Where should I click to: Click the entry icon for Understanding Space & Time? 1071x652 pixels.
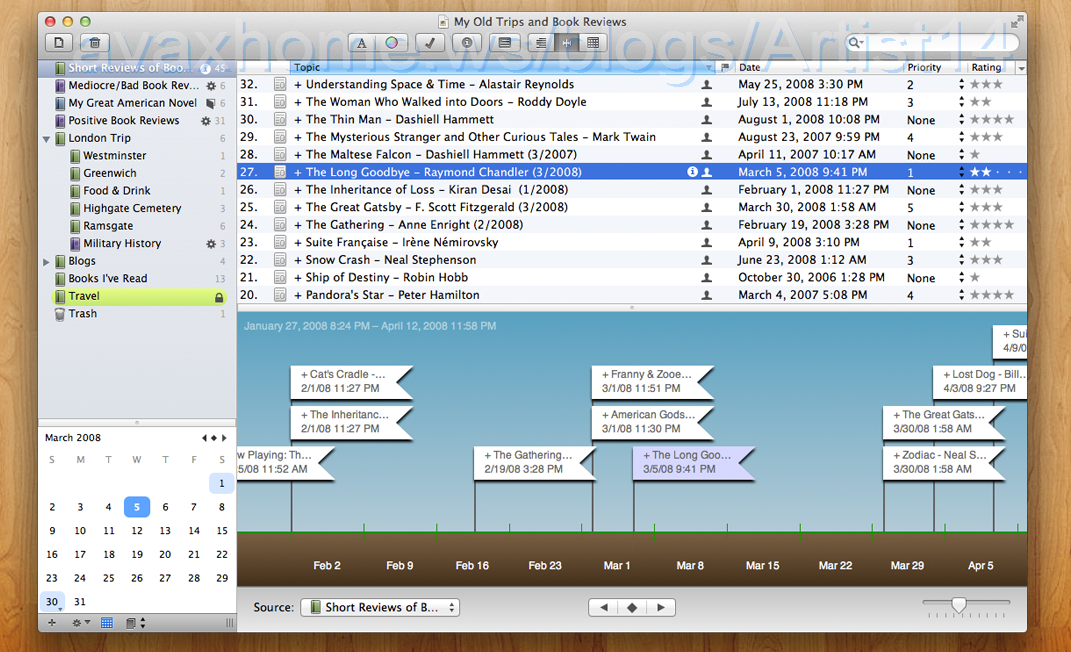280,85
